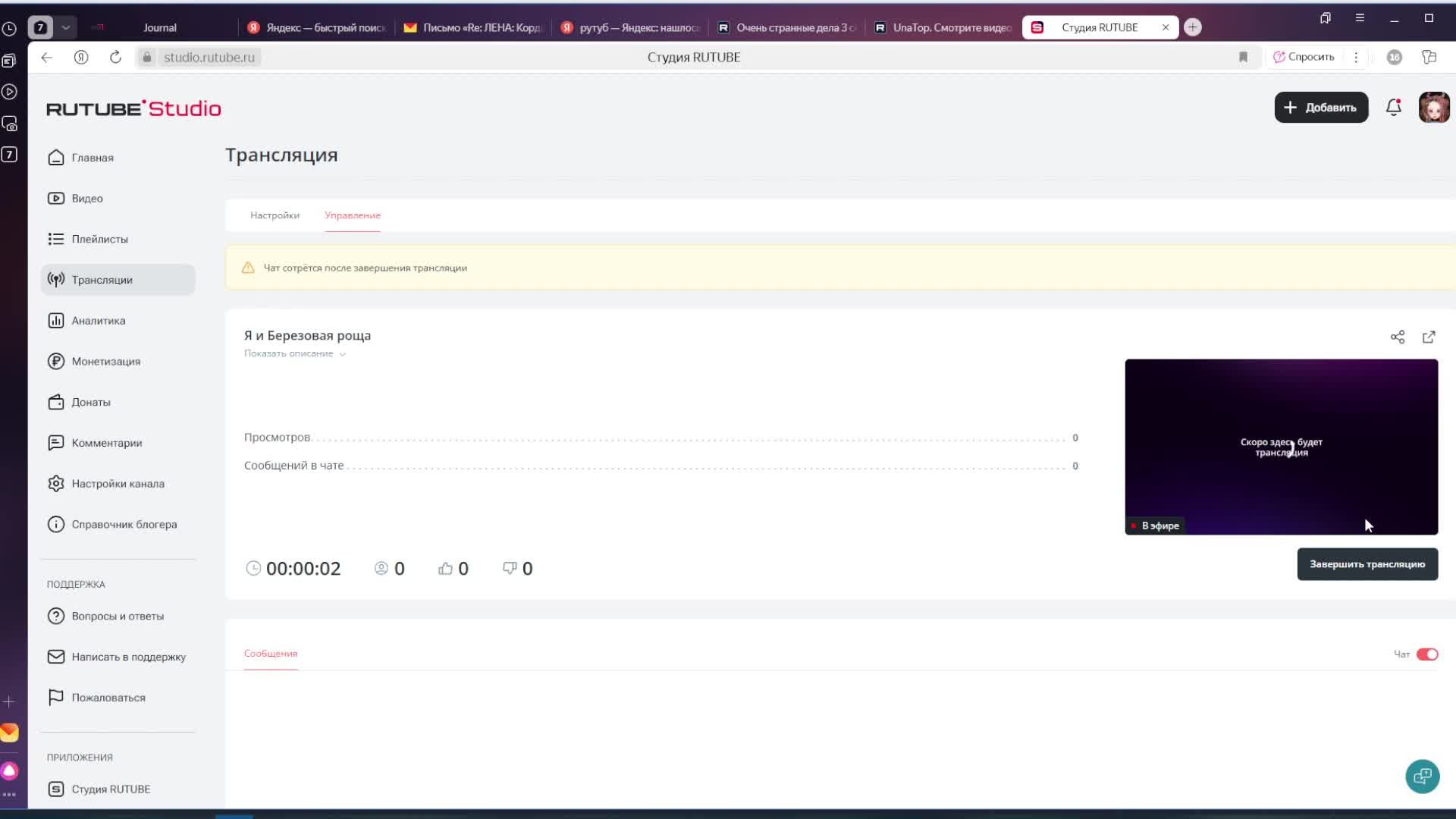Toggle the Чат switch off
Image resolution: width=1456 pixels, height=819 pixels.
(x=1426, y=654)
